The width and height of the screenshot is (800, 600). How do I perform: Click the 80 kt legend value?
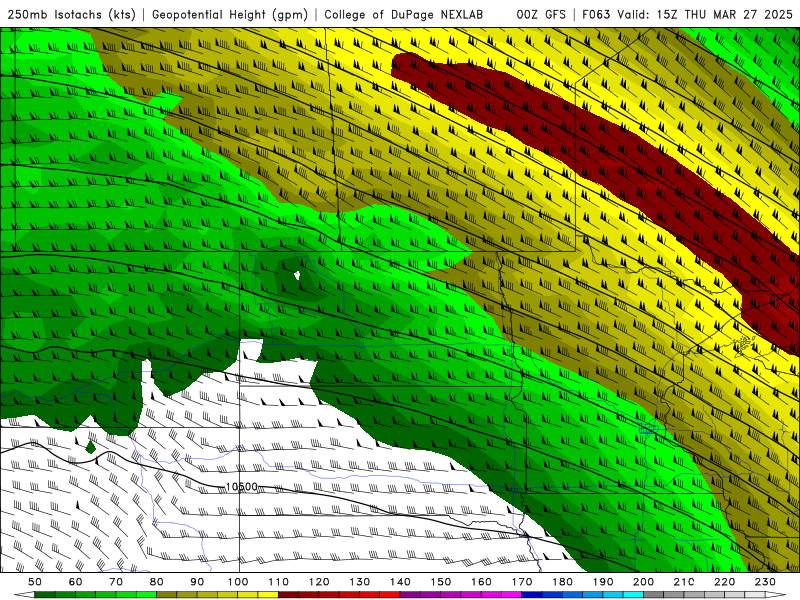157,582
